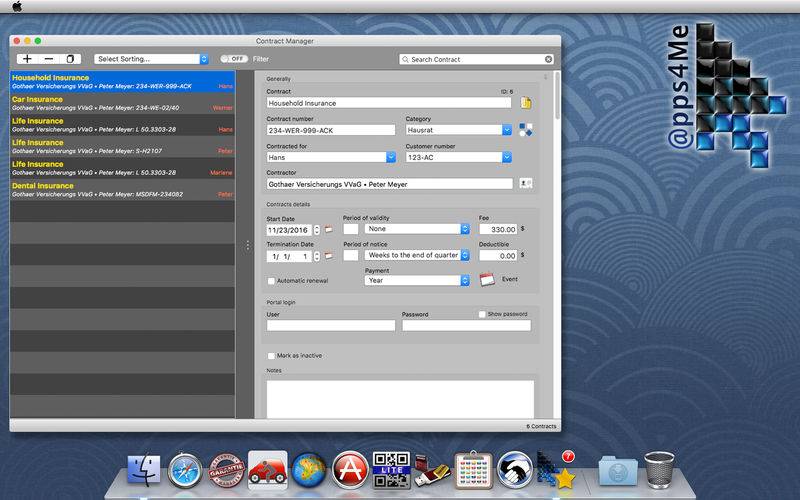Add a new contract with the plus button
This screenshot has height=500, width=800.
pyautogui.click(x=28, y=59)
